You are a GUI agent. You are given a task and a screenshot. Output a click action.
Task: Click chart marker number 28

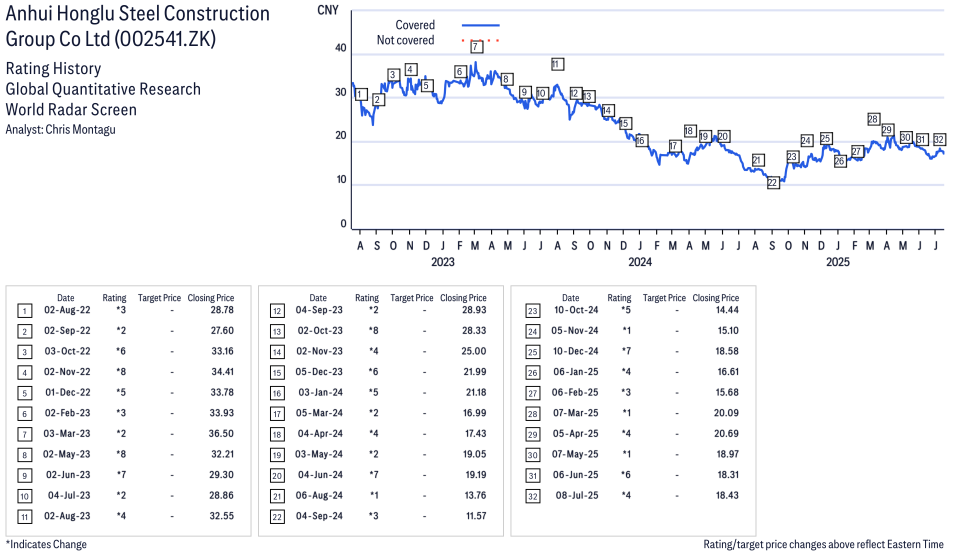pyautogui.click(x=873, y=119)
